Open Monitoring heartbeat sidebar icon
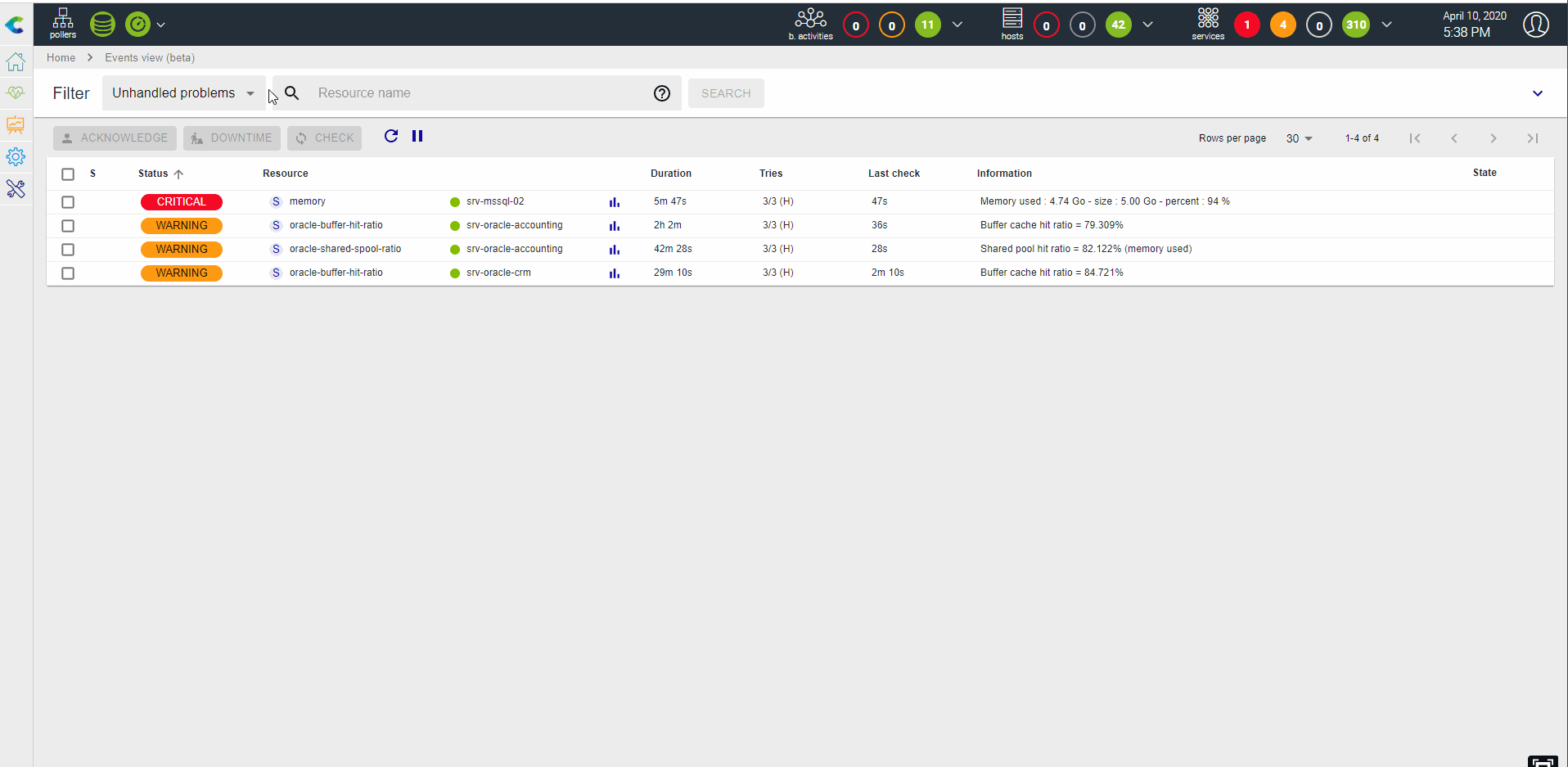Image resolution: width=1568 pixels, height=767 pixels. (x=16, y=92)
